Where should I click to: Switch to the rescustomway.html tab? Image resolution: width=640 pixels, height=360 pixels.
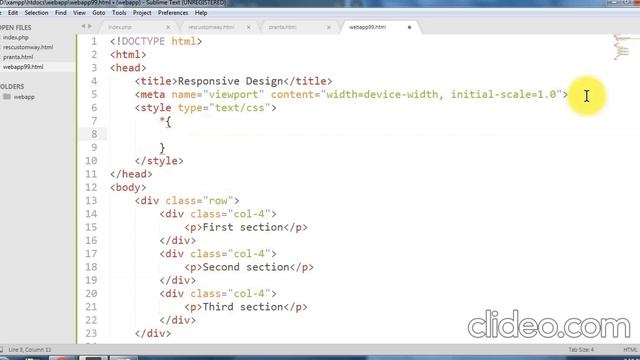click(211, 27)
